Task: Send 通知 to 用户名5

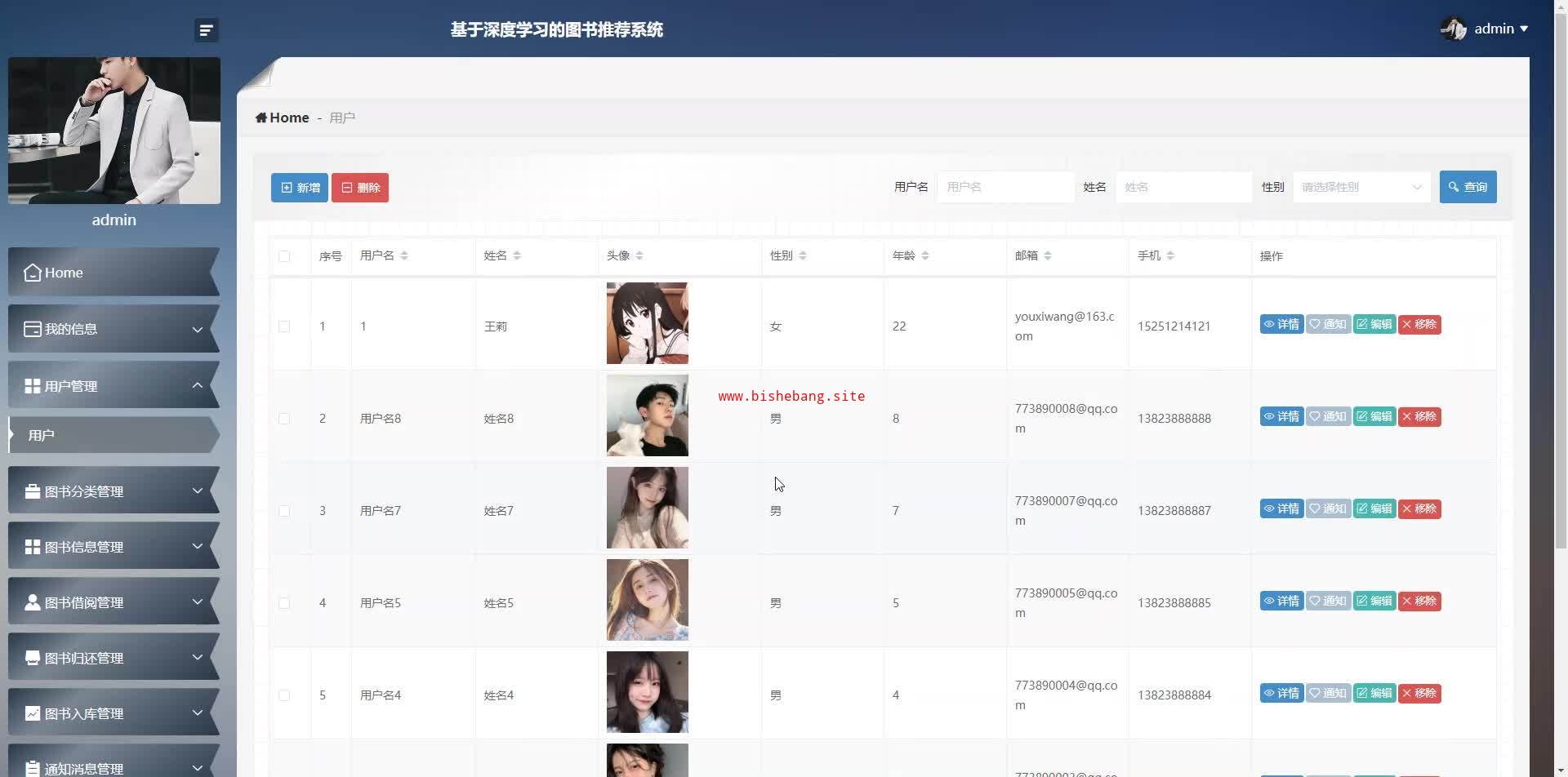Action: (x=1328, y=602)
